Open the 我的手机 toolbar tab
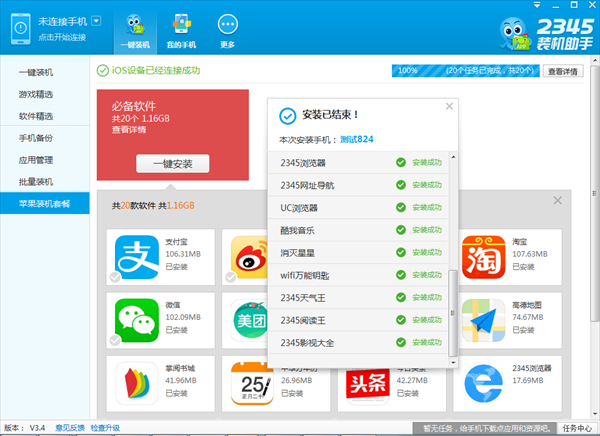This screenshot has height=436, width=600. [181, 32]
